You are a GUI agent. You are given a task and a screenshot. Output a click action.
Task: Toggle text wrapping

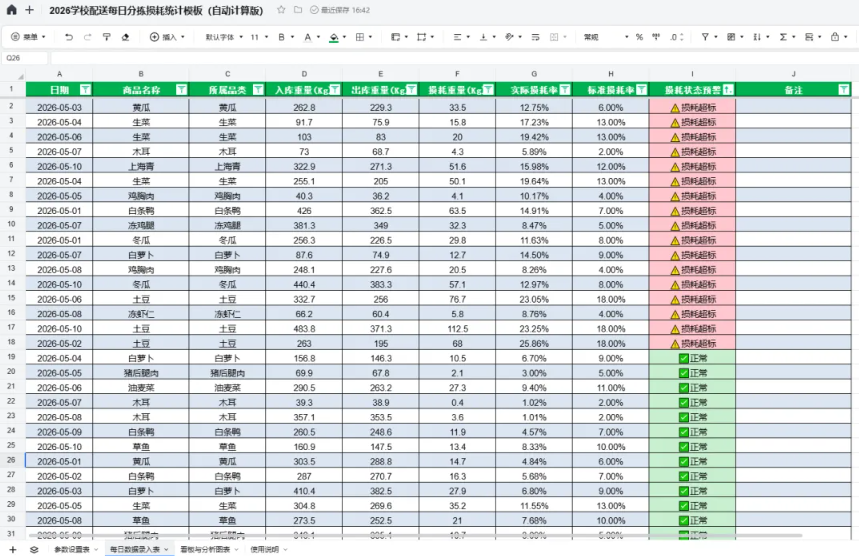click(x=535, y=37)
